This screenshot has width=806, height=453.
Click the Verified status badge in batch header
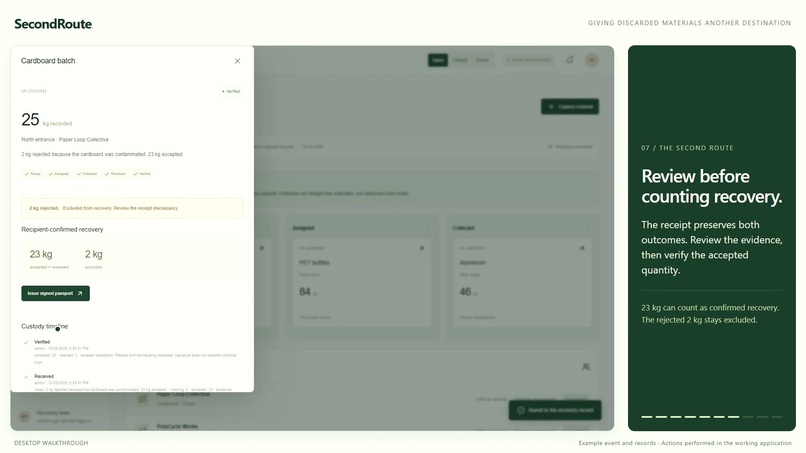click(x=231, y=92)
